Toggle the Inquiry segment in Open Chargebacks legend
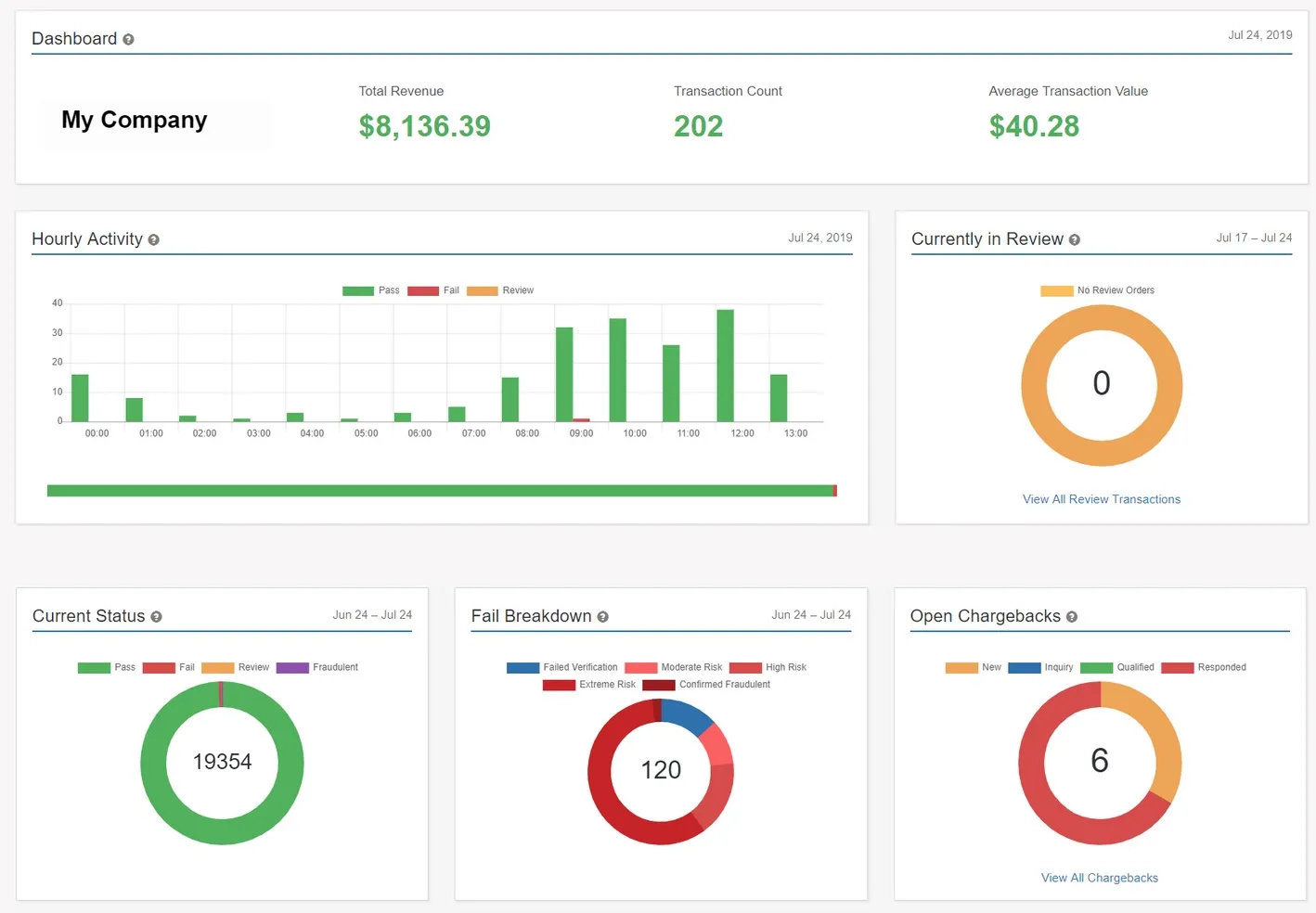 pos(1024,667)
